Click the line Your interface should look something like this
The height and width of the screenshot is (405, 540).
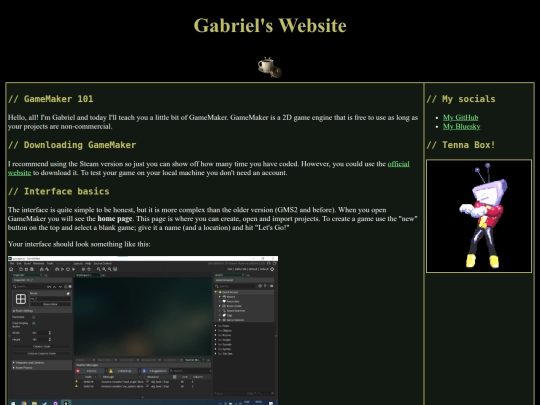(x=79, y=244)
